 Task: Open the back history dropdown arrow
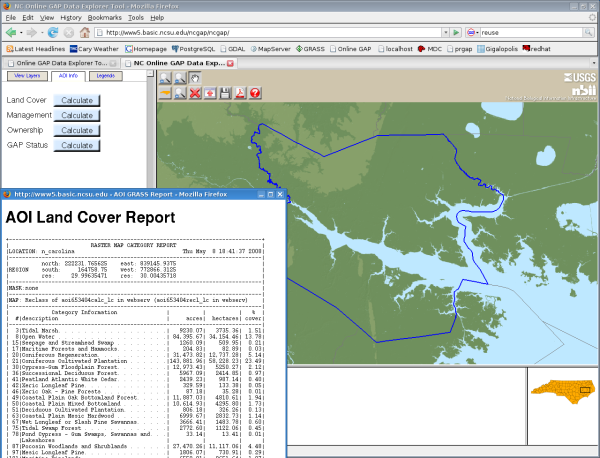point(21,33)
